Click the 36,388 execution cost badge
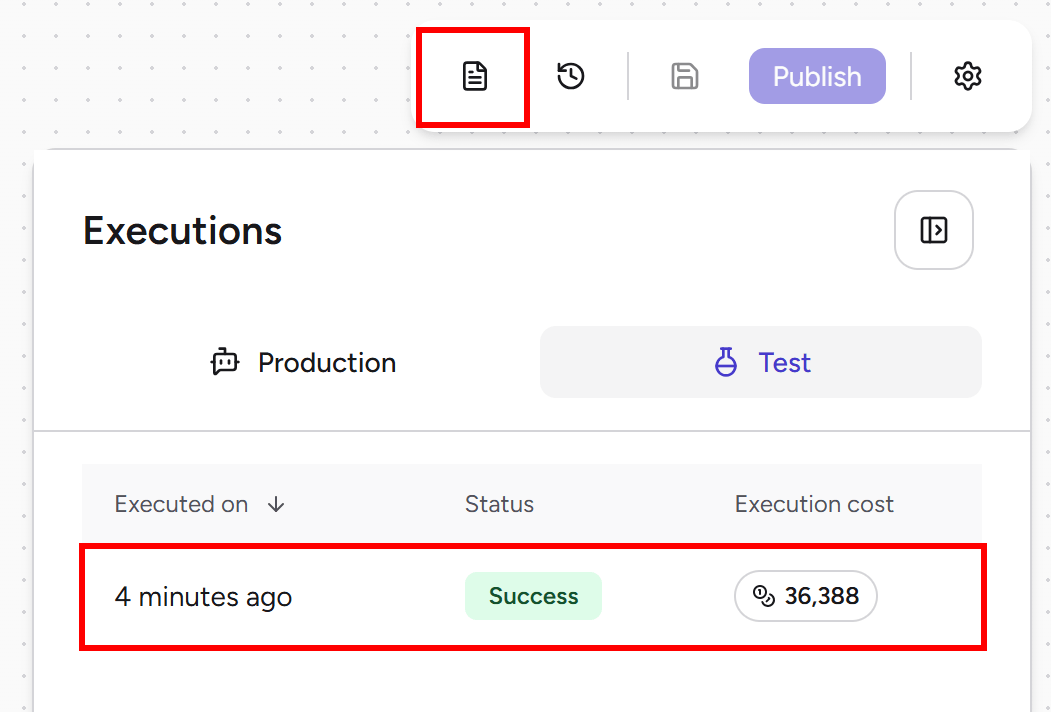Screen dimensions: 1051x712 [x=806, y=596]
